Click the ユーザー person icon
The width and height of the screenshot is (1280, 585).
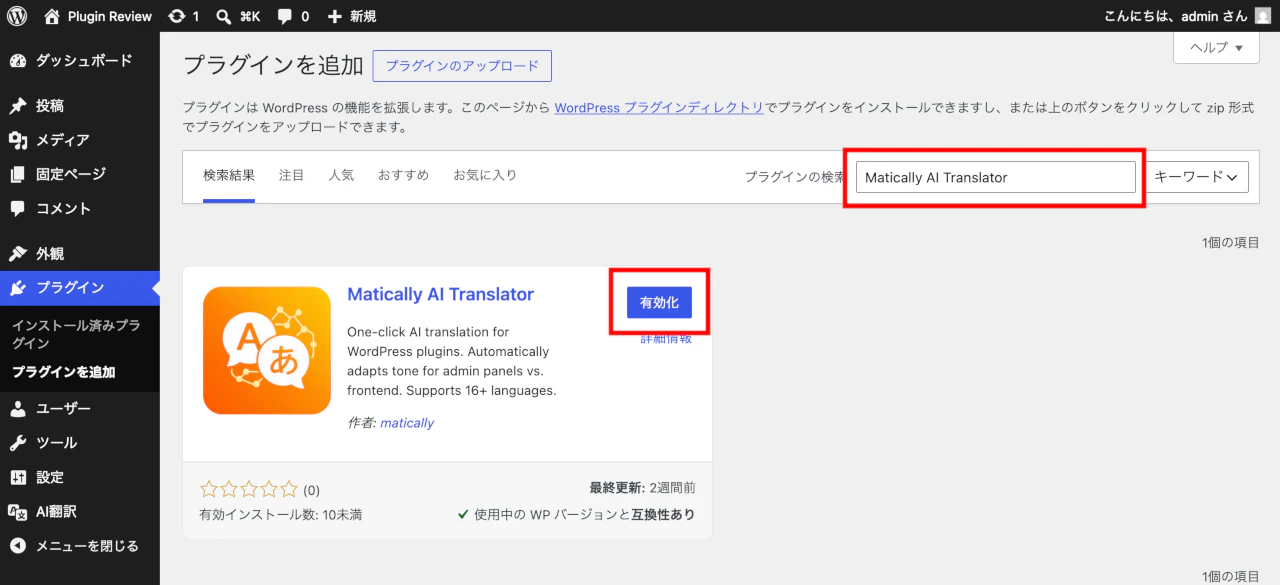pyautogui.click(x=18, y=409)
